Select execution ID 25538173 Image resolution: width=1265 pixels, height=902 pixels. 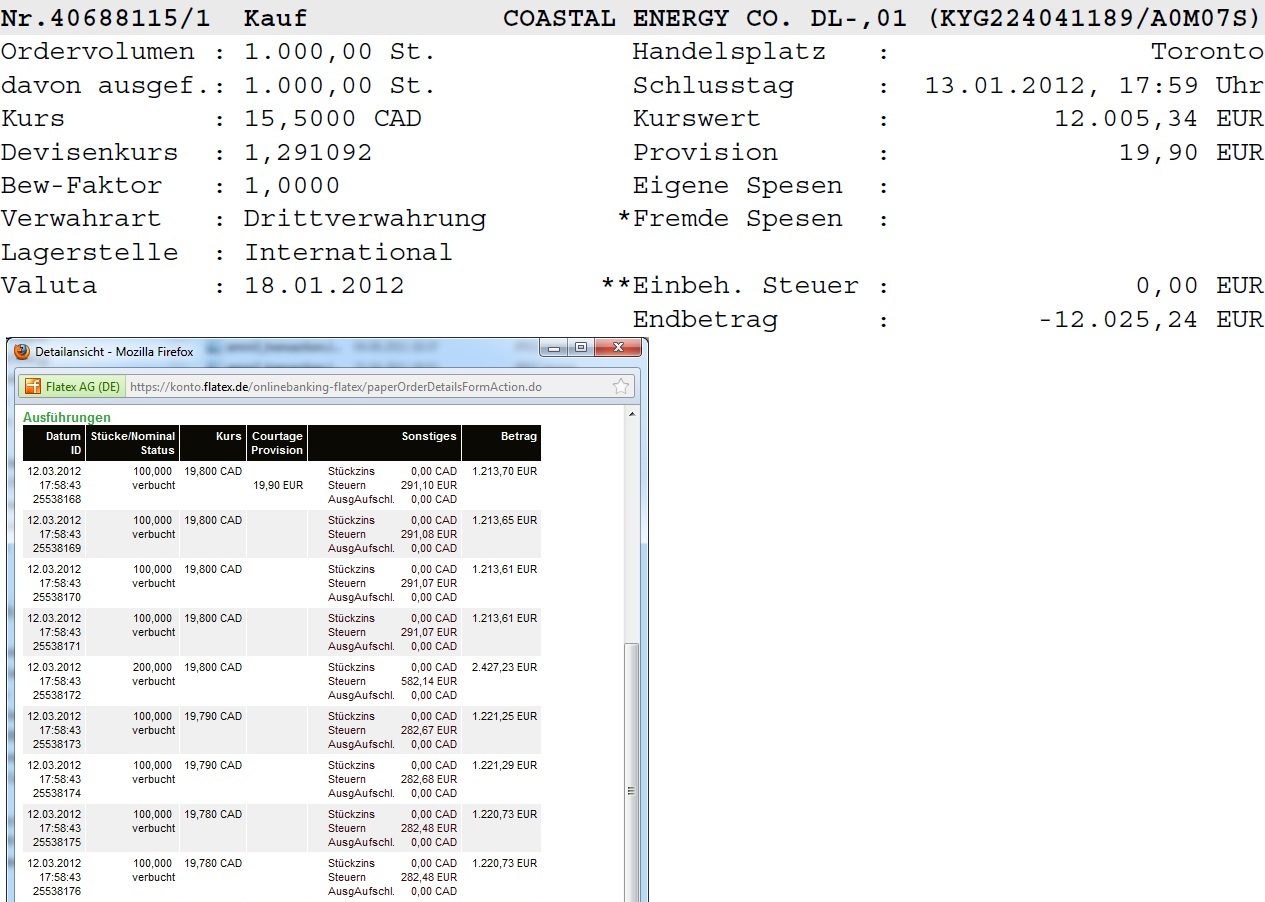[57, 744]
